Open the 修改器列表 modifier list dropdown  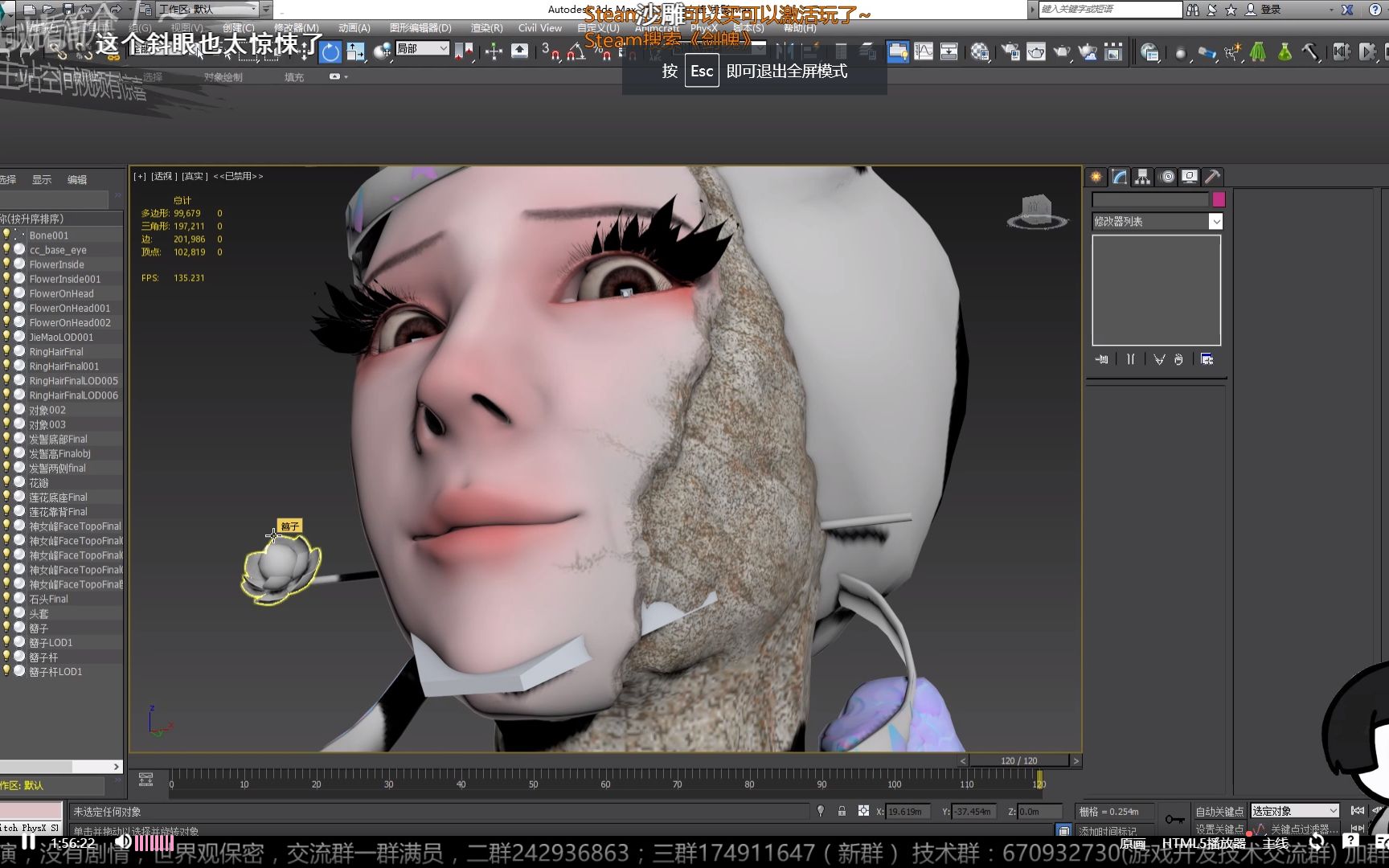coord(1157,221)
